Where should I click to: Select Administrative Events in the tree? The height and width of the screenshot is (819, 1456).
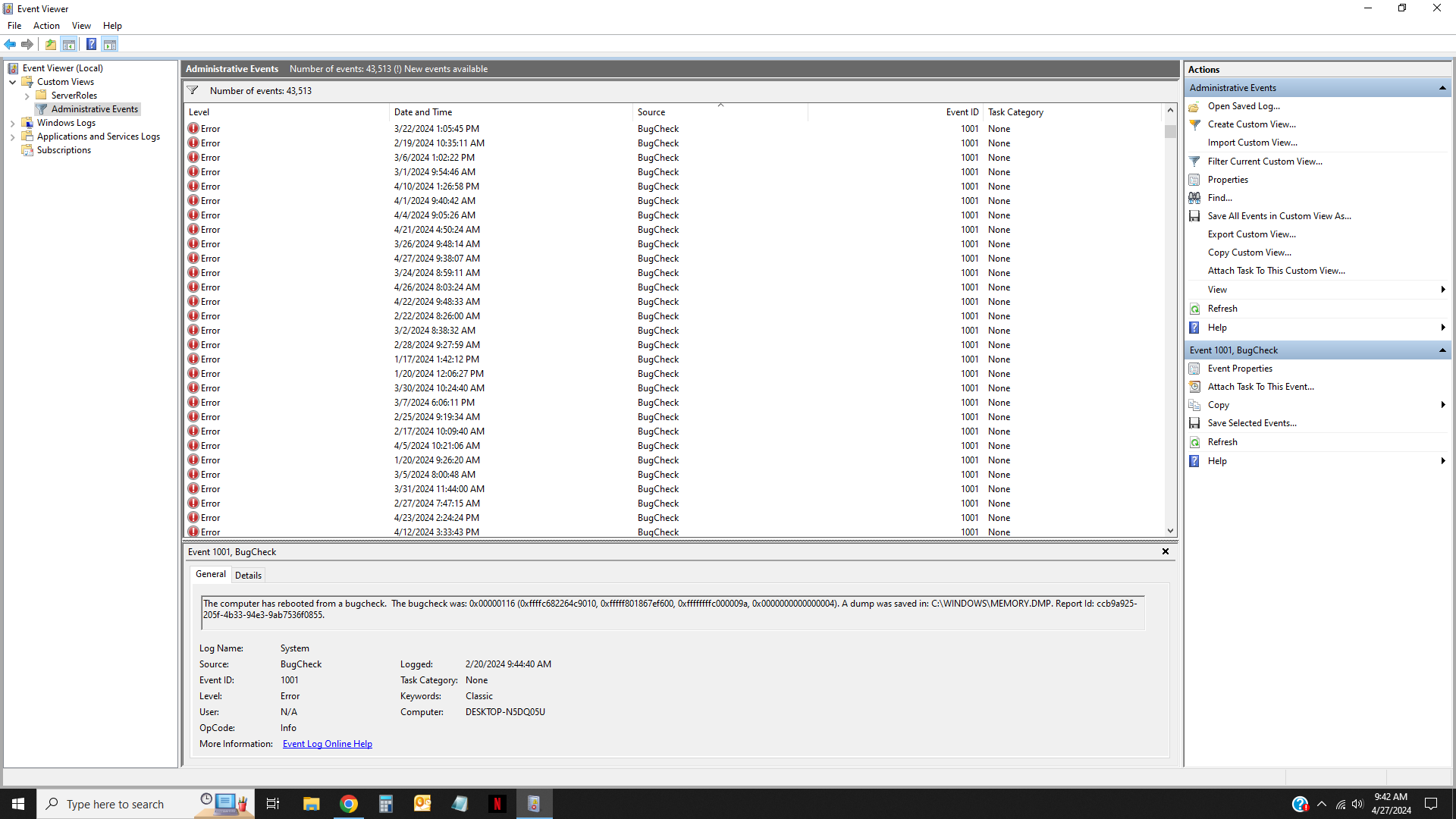[x=95, y=109]
